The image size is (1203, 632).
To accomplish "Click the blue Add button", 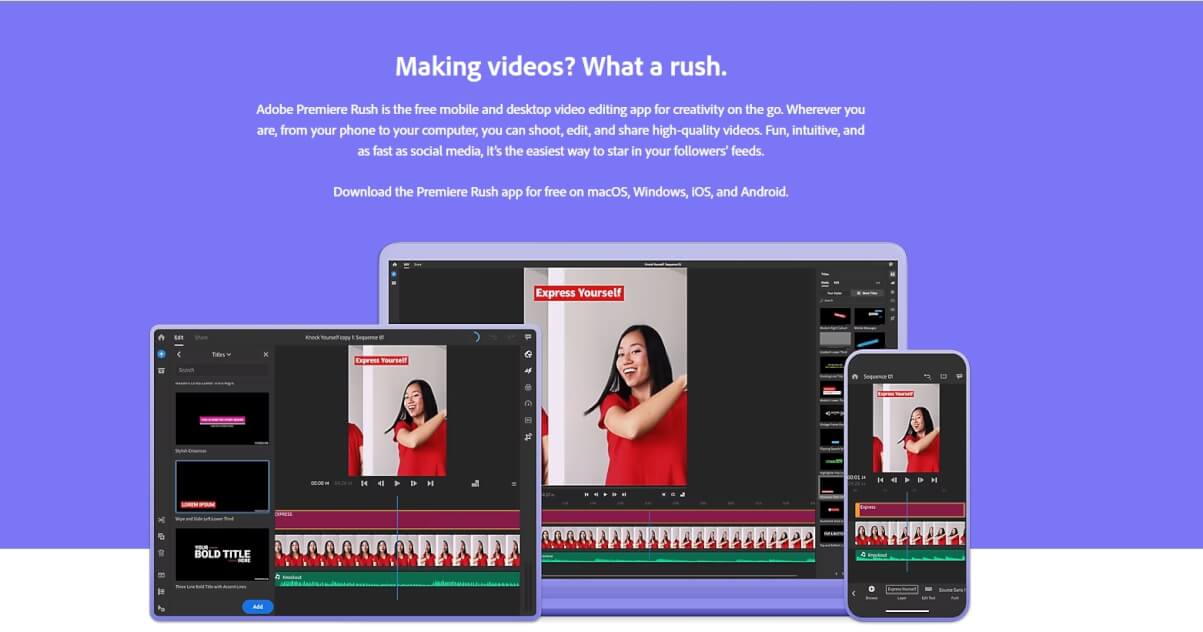I will point(257,607).
